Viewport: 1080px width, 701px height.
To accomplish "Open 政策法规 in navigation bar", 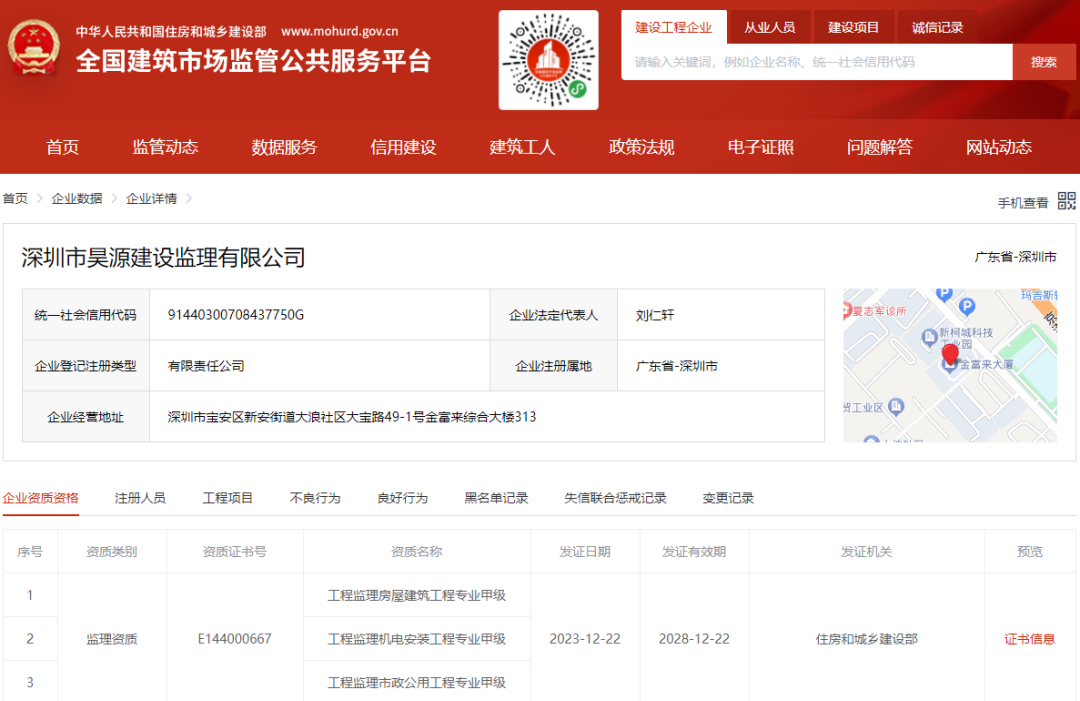I will coord(641,146).
